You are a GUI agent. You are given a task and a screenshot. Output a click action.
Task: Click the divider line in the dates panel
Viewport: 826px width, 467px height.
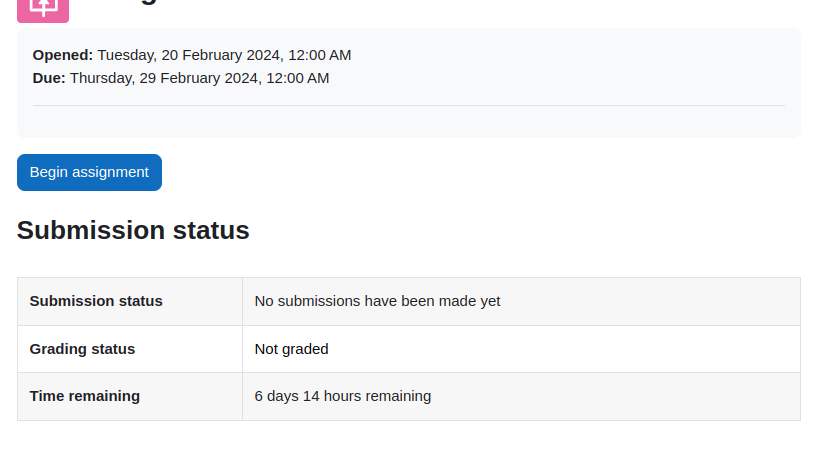click(409, 105)
